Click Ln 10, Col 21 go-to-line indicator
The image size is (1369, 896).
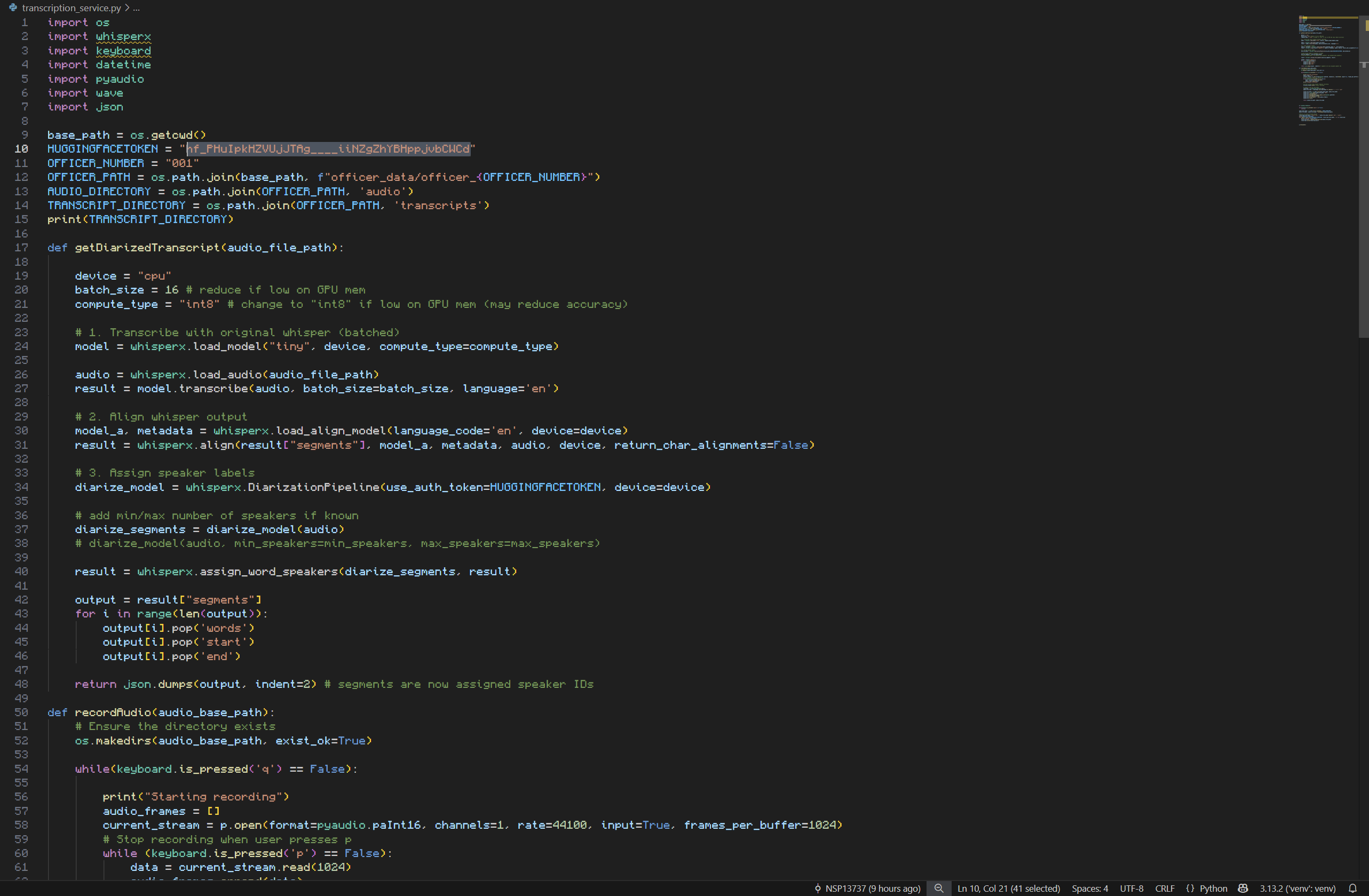point(1008,888)
